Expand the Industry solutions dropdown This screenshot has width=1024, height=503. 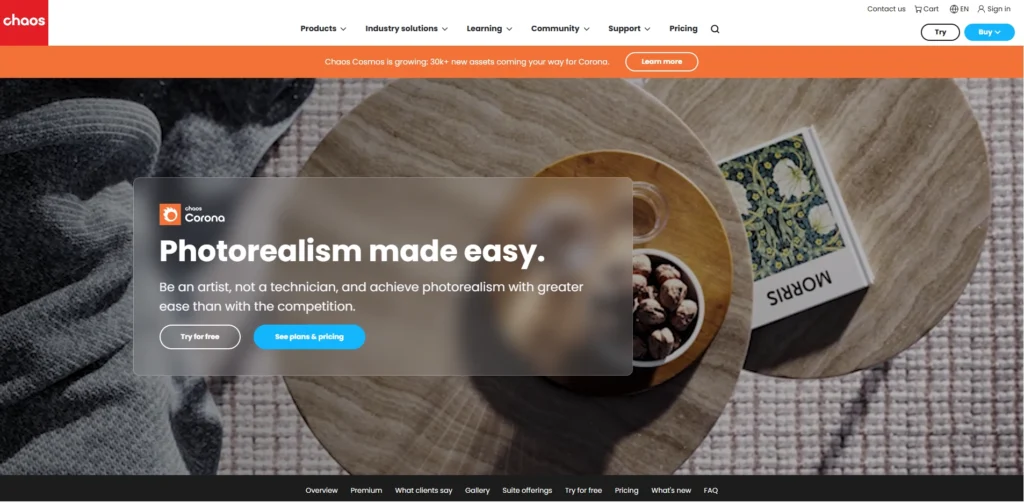point(406,29)
